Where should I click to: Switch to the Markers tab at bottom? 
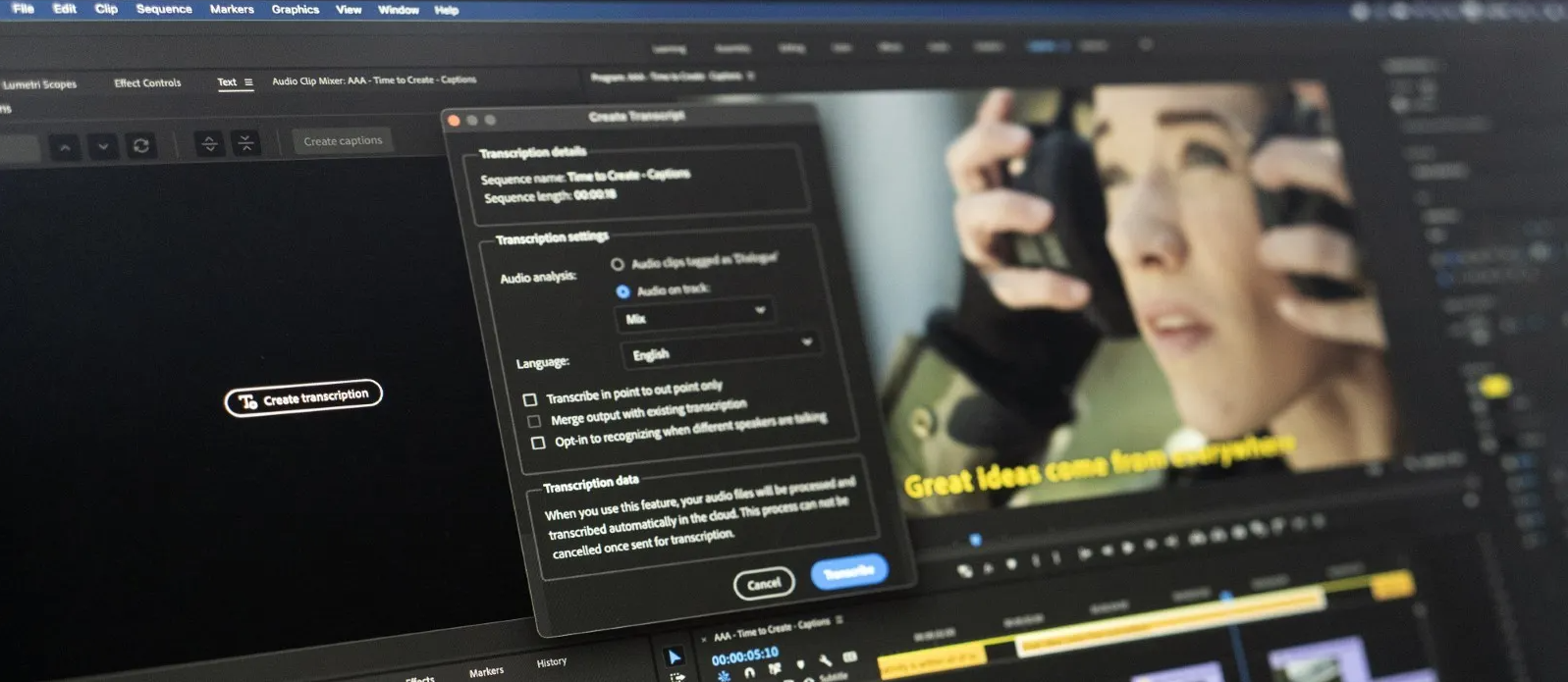(x=486, y=672)
